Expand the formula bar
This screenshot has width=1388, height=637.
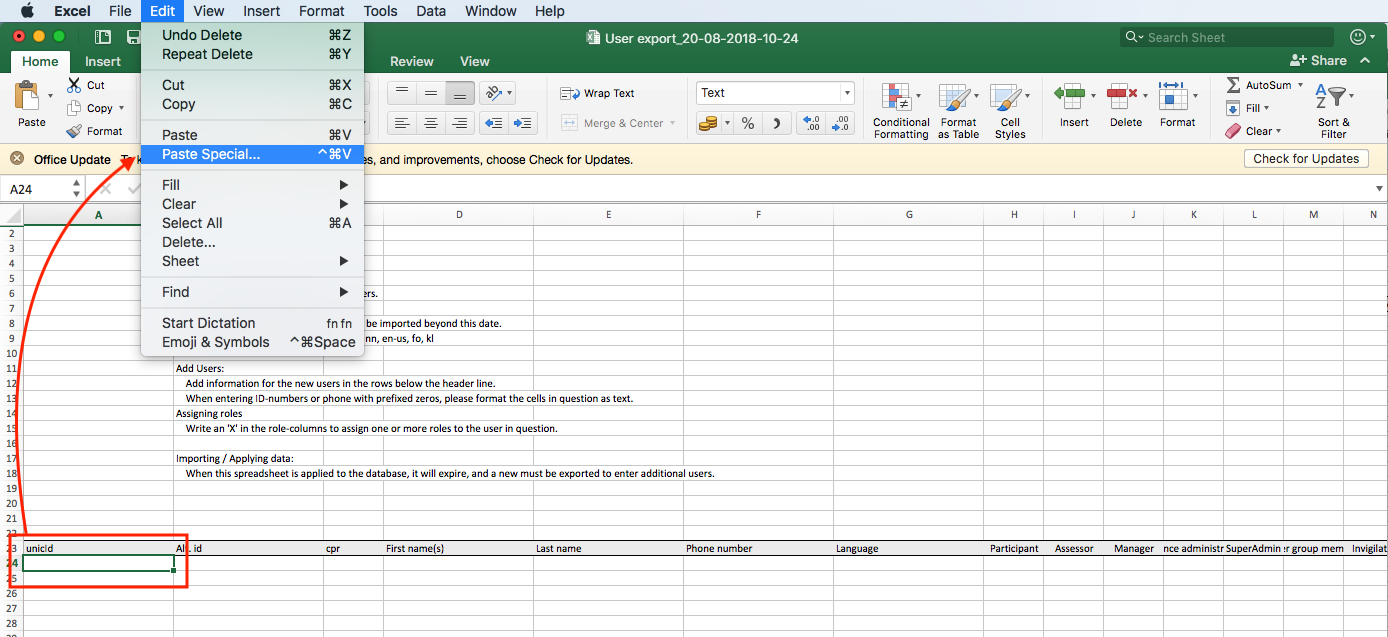(1378, 188)
